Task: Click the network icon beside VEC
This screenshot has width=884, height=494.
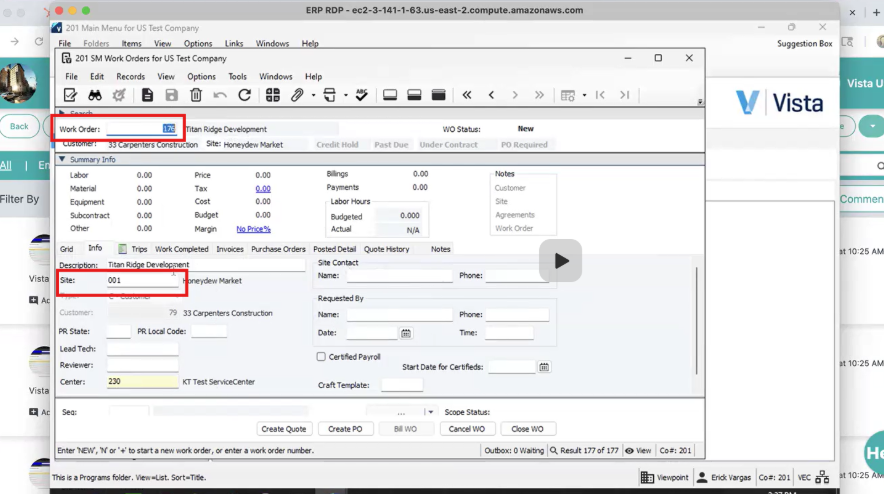Action: pos(823,478)
